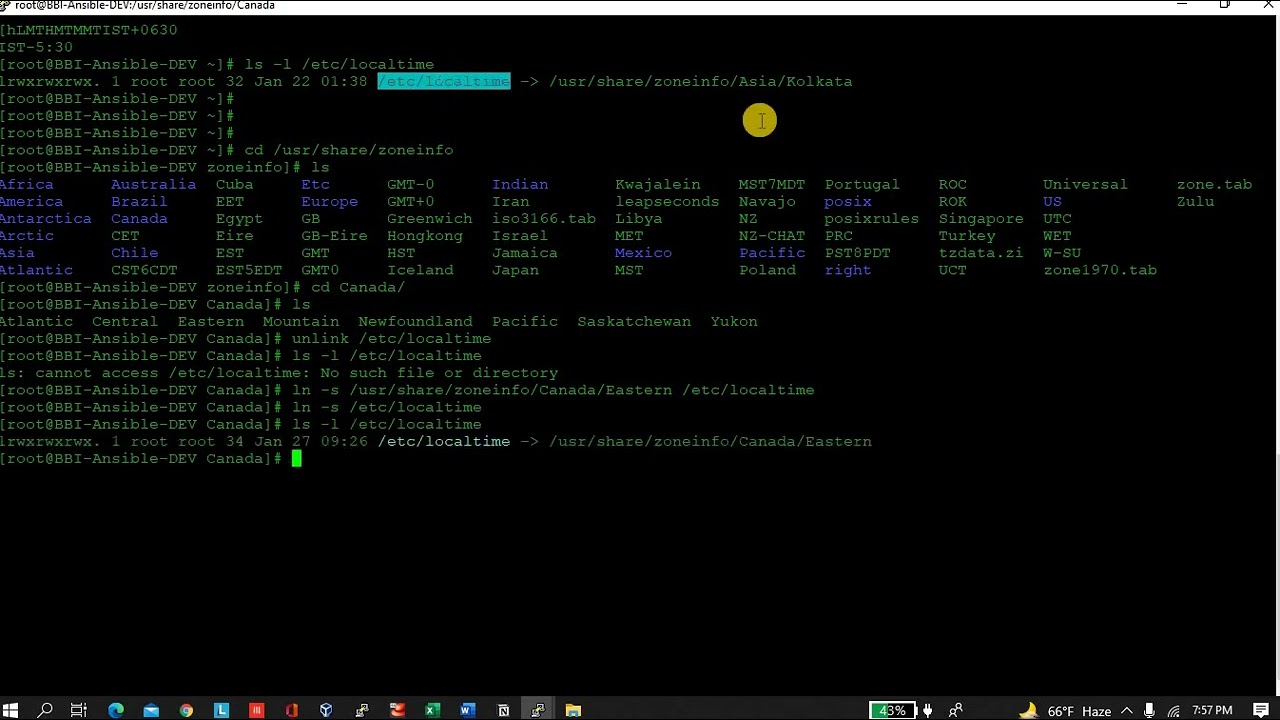Open File Explorer from the taskbar
The width and height of the screenshot is (1280, 720).
(x=573, y=710)
